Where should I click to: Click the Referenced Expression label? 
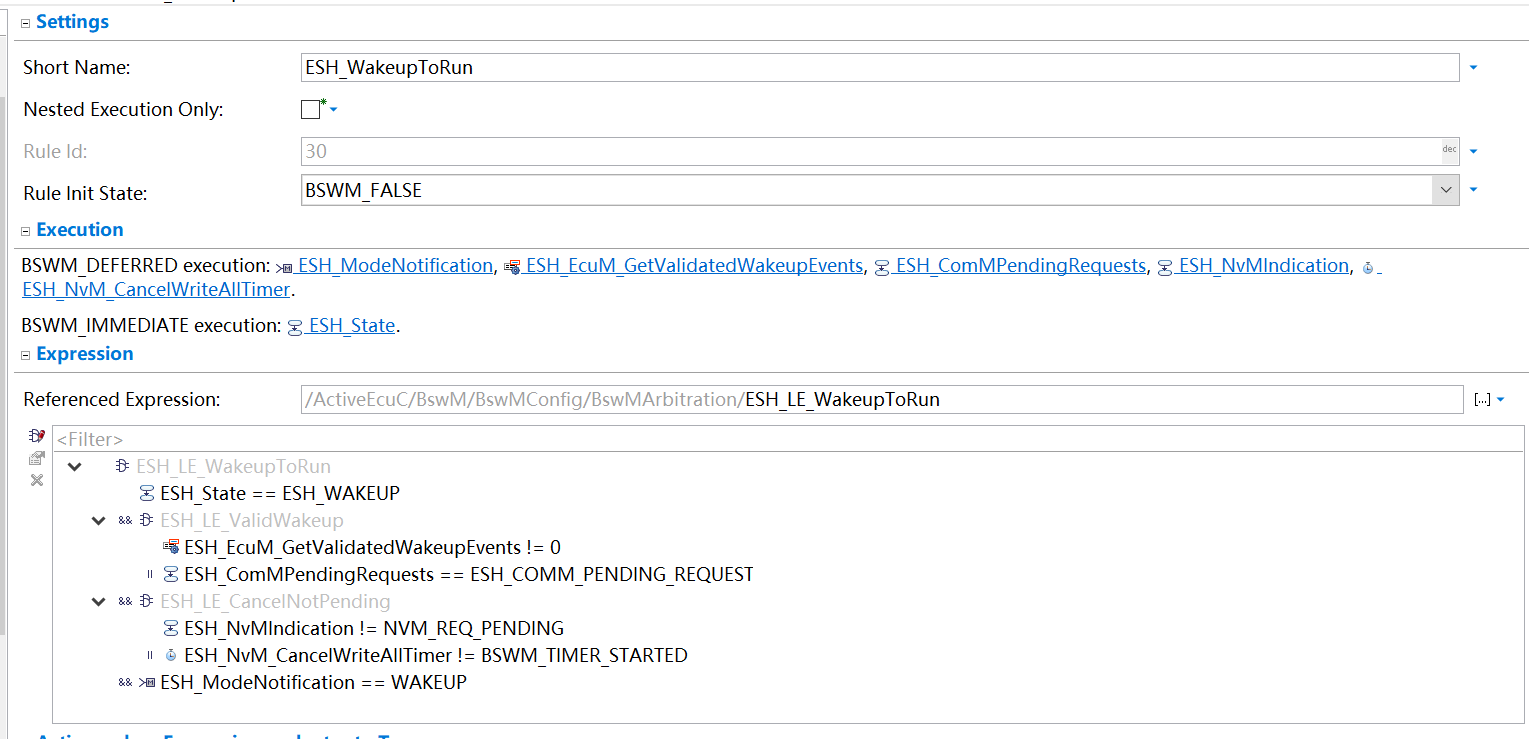click(x=122, y=399)
